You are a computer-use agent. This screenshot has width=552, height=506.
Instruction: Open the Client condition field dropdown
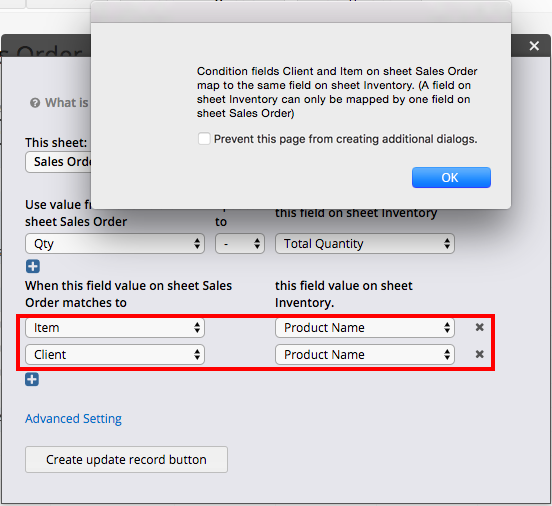click(115, 354)
